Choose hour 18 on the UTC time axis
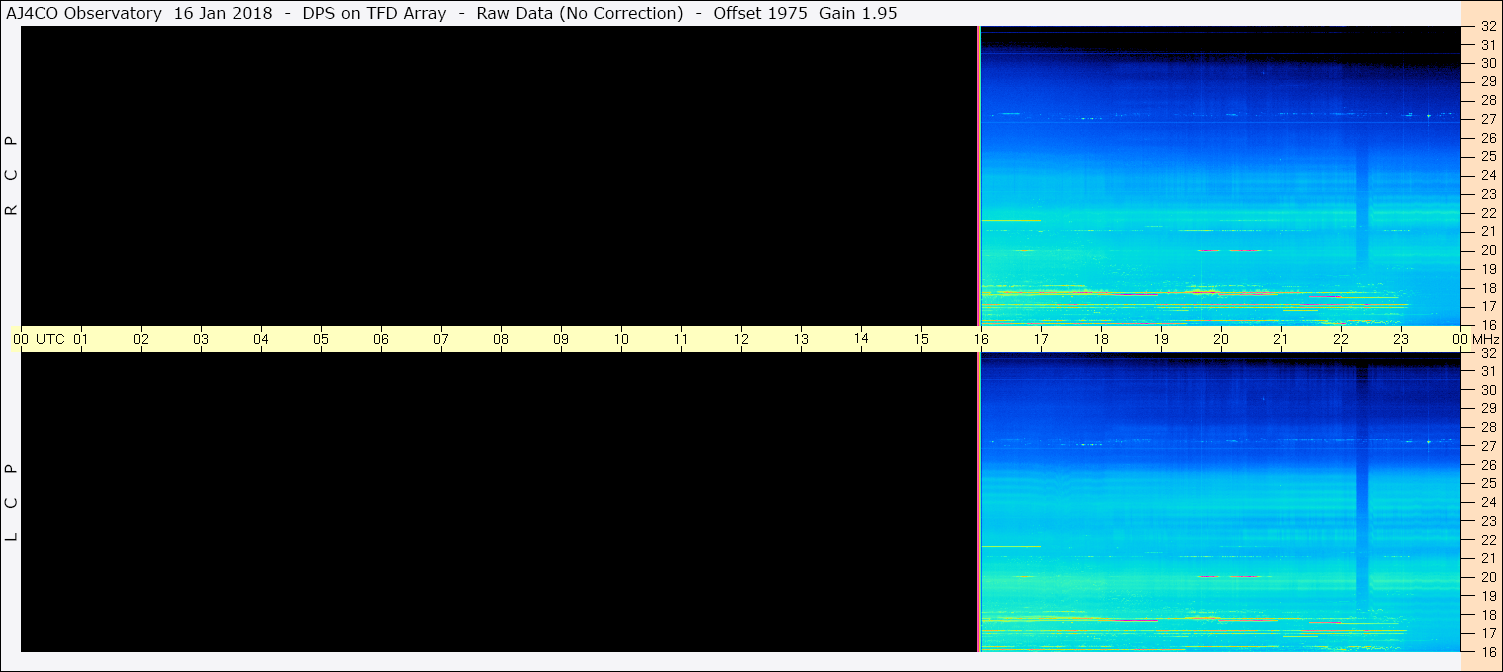This screenshot has height=672, width=1503. pyautogui.click(x=1101, y=339)
